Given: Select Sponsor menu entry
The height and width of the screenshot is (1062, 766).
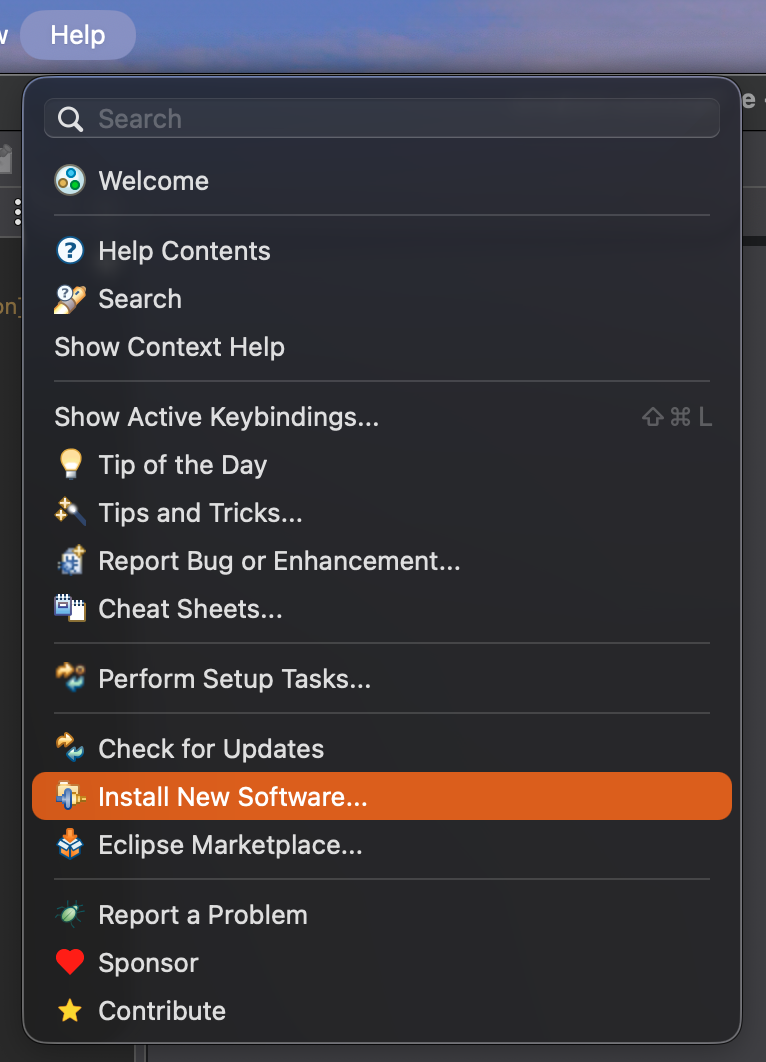Looking at the screenshot, I should tap(382, 962).
